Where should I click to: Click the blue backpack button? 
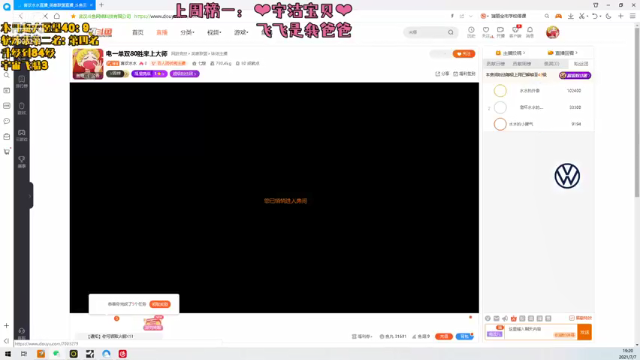tap(464, 336)
